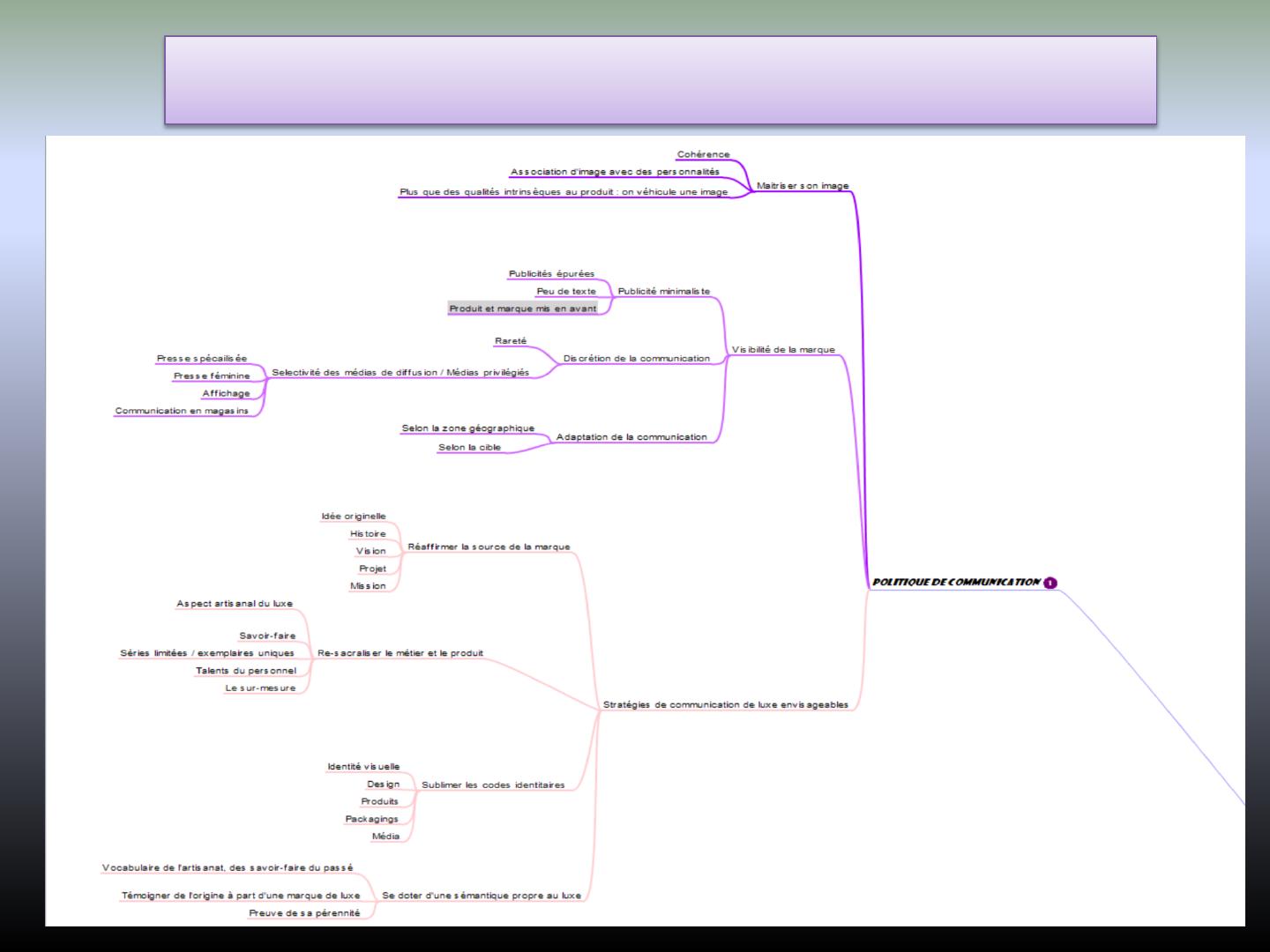
Task: Click 'Discrétion de la communication' node
Action: 636,359
